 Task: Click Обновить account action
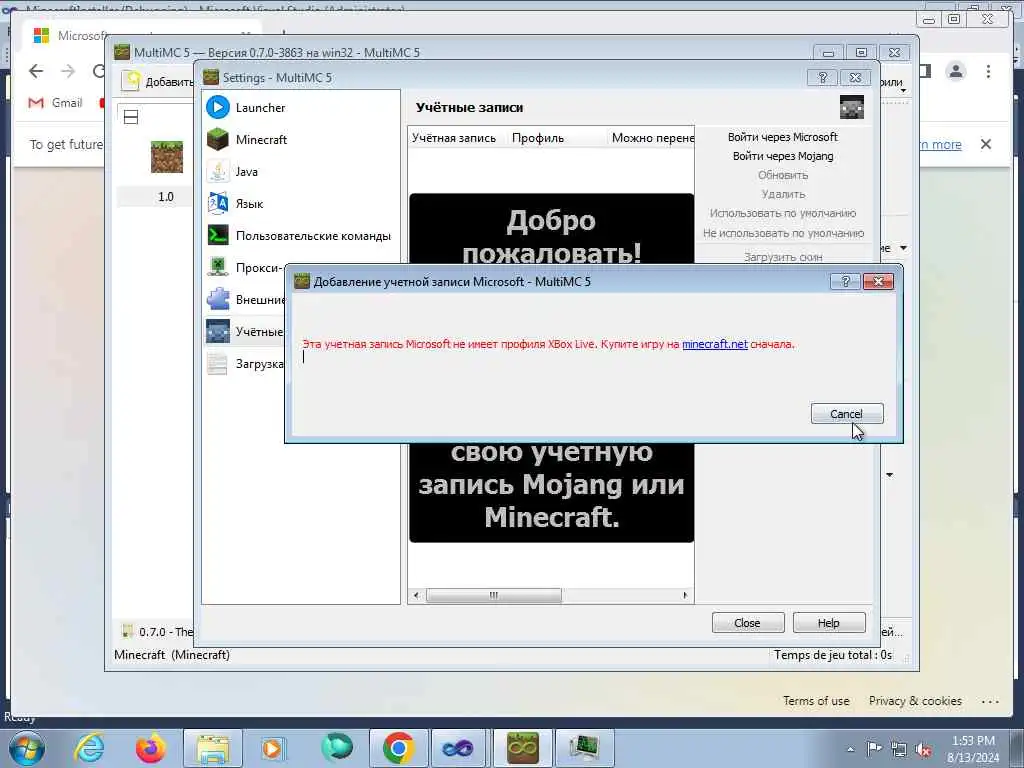tap(782, 174)
